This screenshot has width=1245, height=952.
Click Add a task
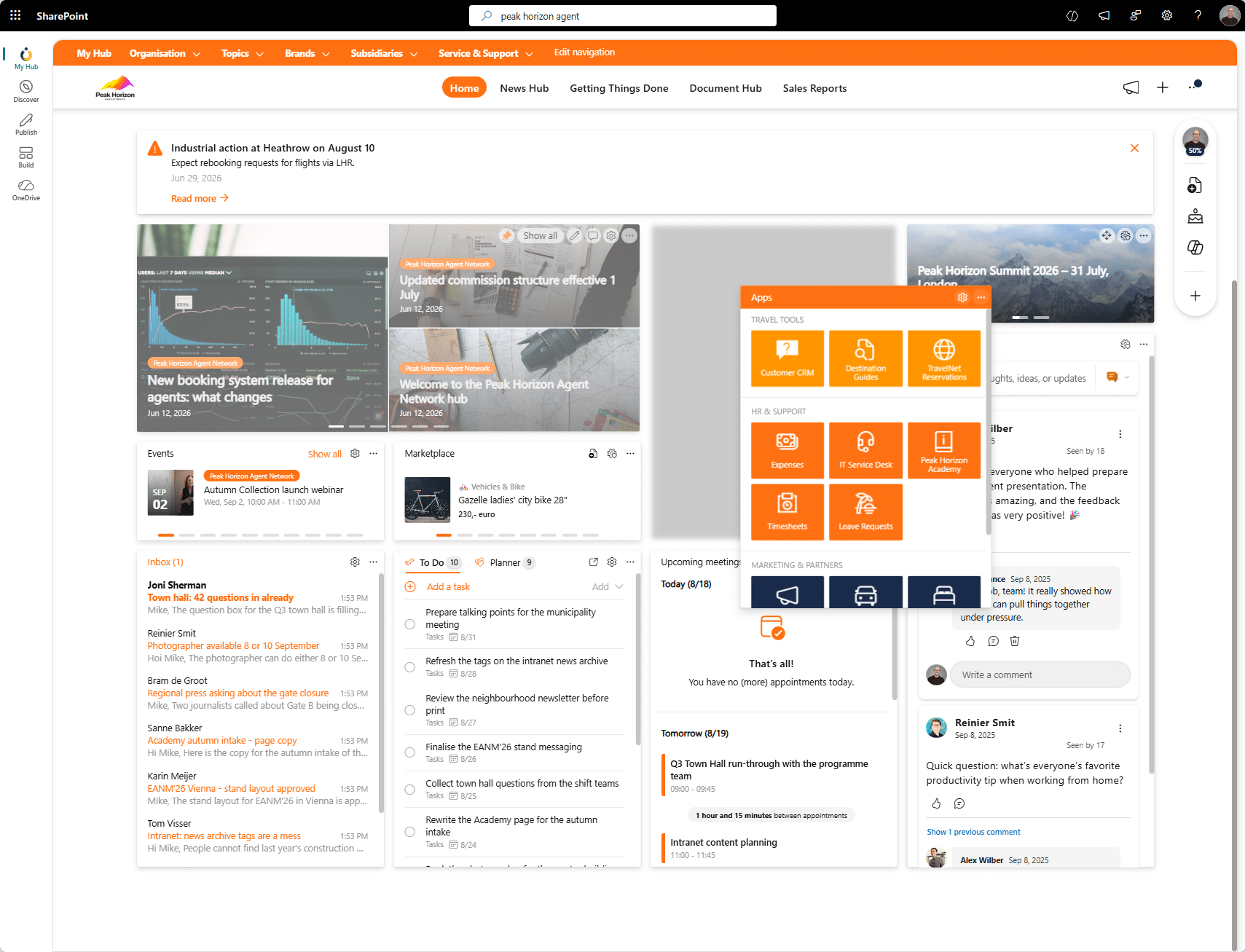[448, 586]
